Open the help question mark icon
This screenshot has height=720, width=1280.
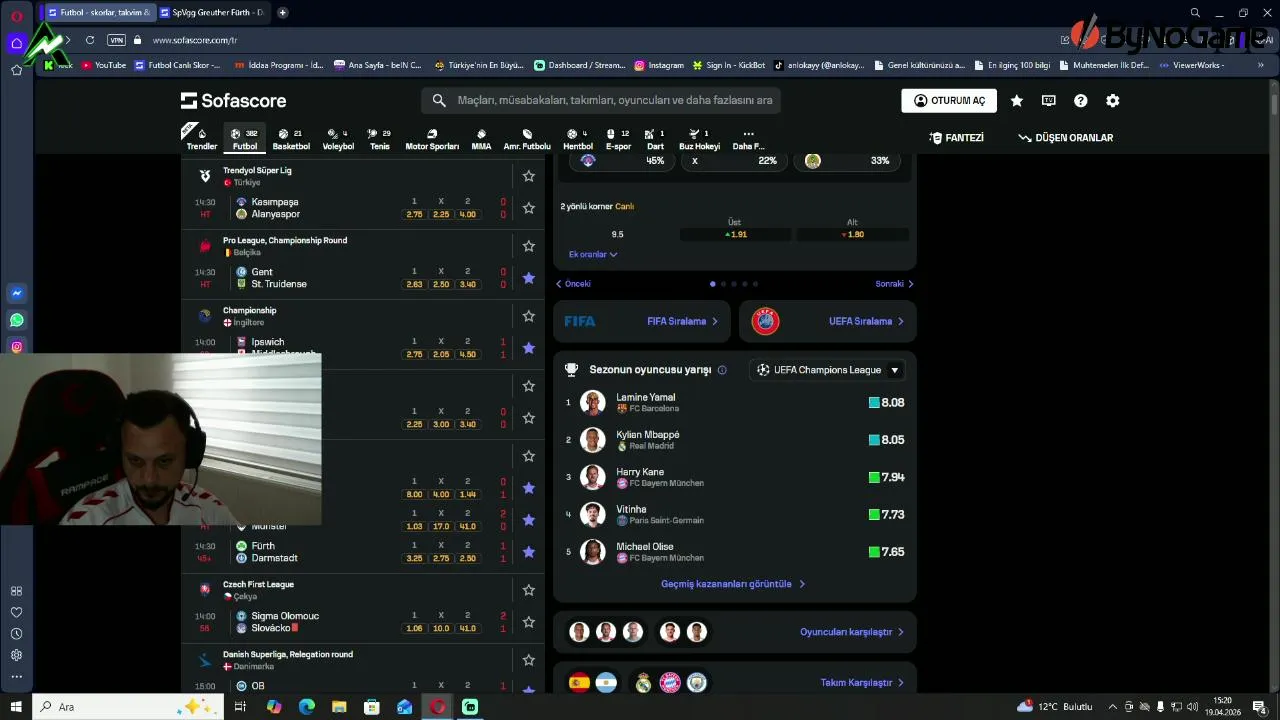pyautogui.click(x=1081, y=101)
